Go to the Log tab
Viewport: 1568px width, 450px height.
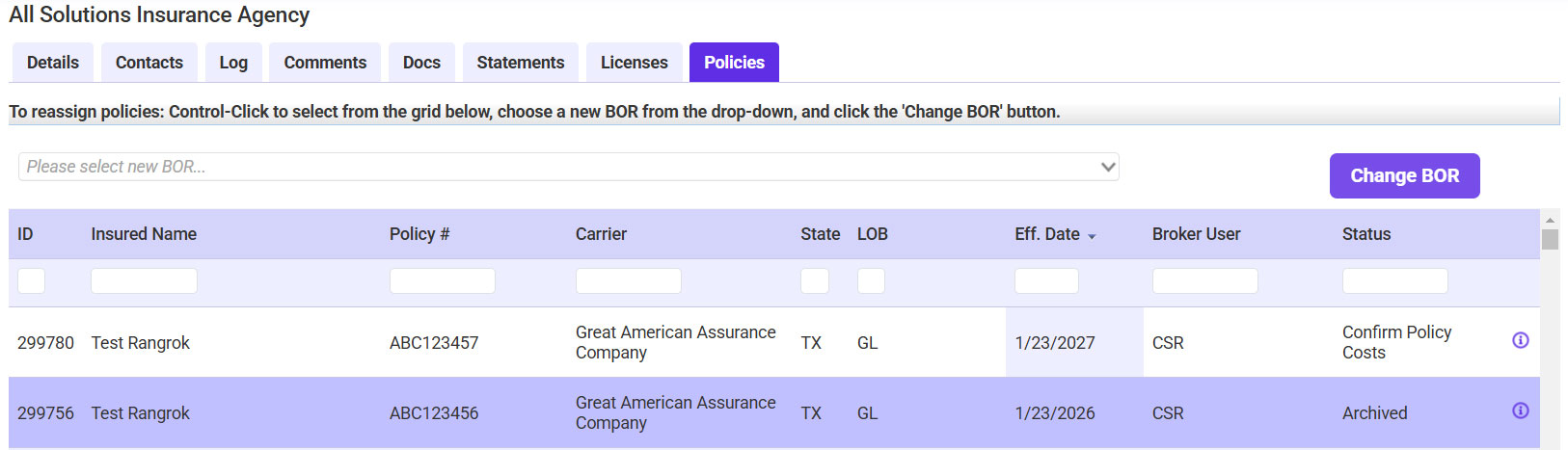[x=233, y=63]
